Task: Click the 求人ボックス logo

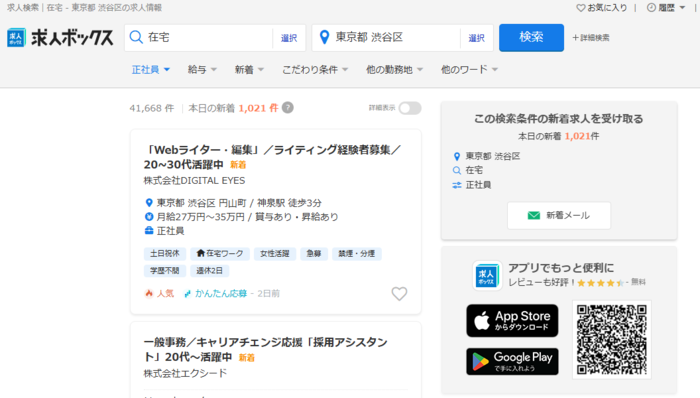Action: (x=60, y=38)
